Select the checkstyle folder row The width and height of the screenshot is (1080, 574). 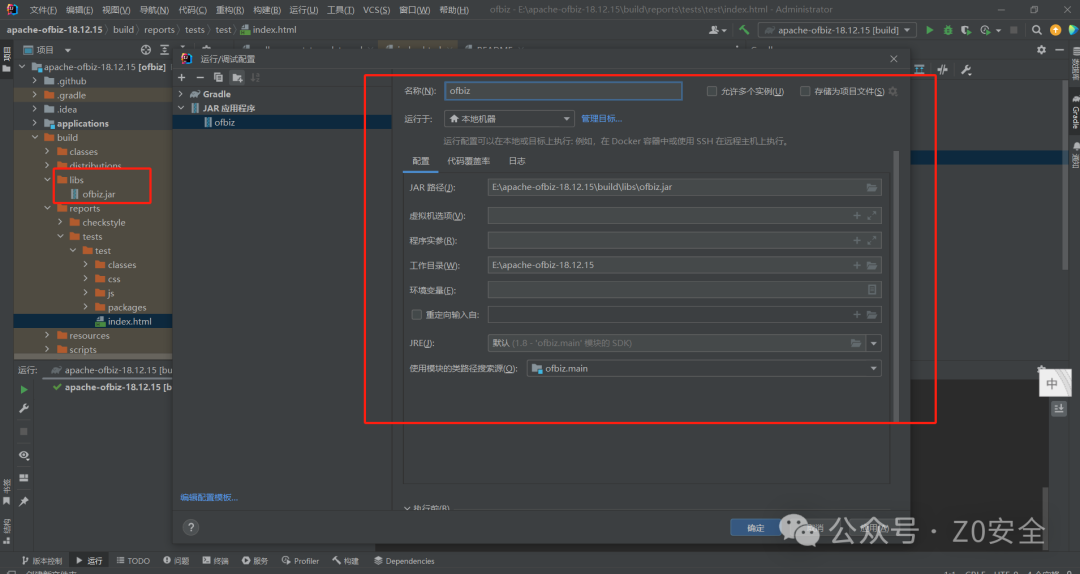pos(103,223)
